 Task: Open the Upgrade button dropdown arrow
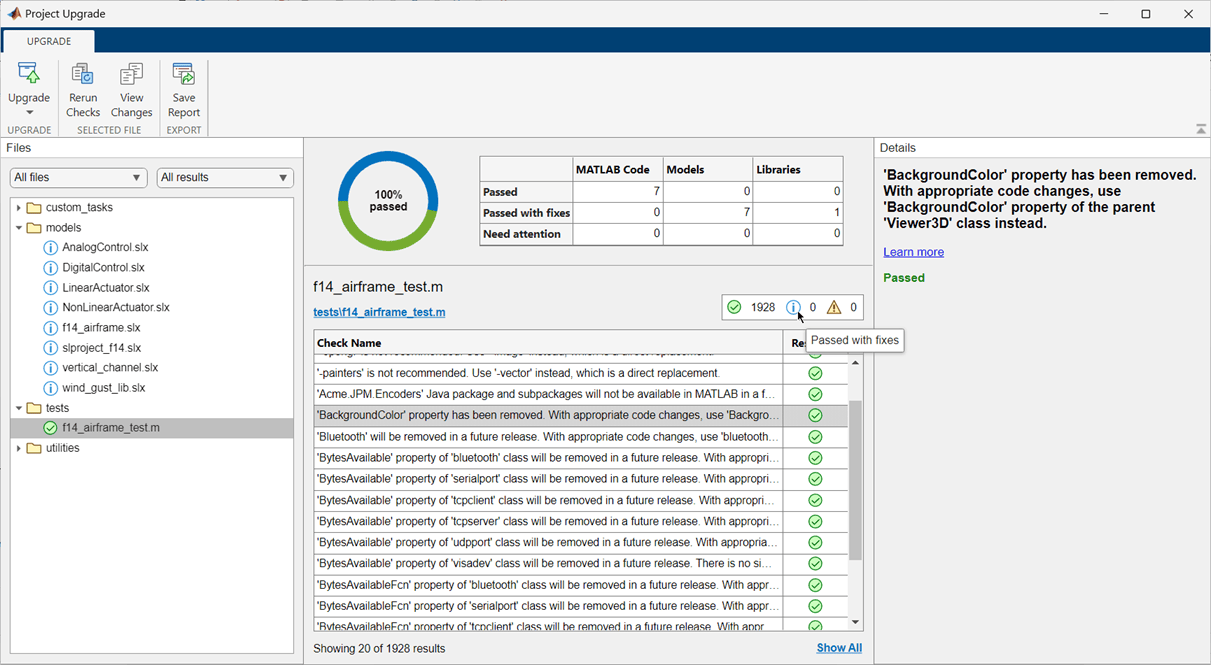click(x=29, y=113)
